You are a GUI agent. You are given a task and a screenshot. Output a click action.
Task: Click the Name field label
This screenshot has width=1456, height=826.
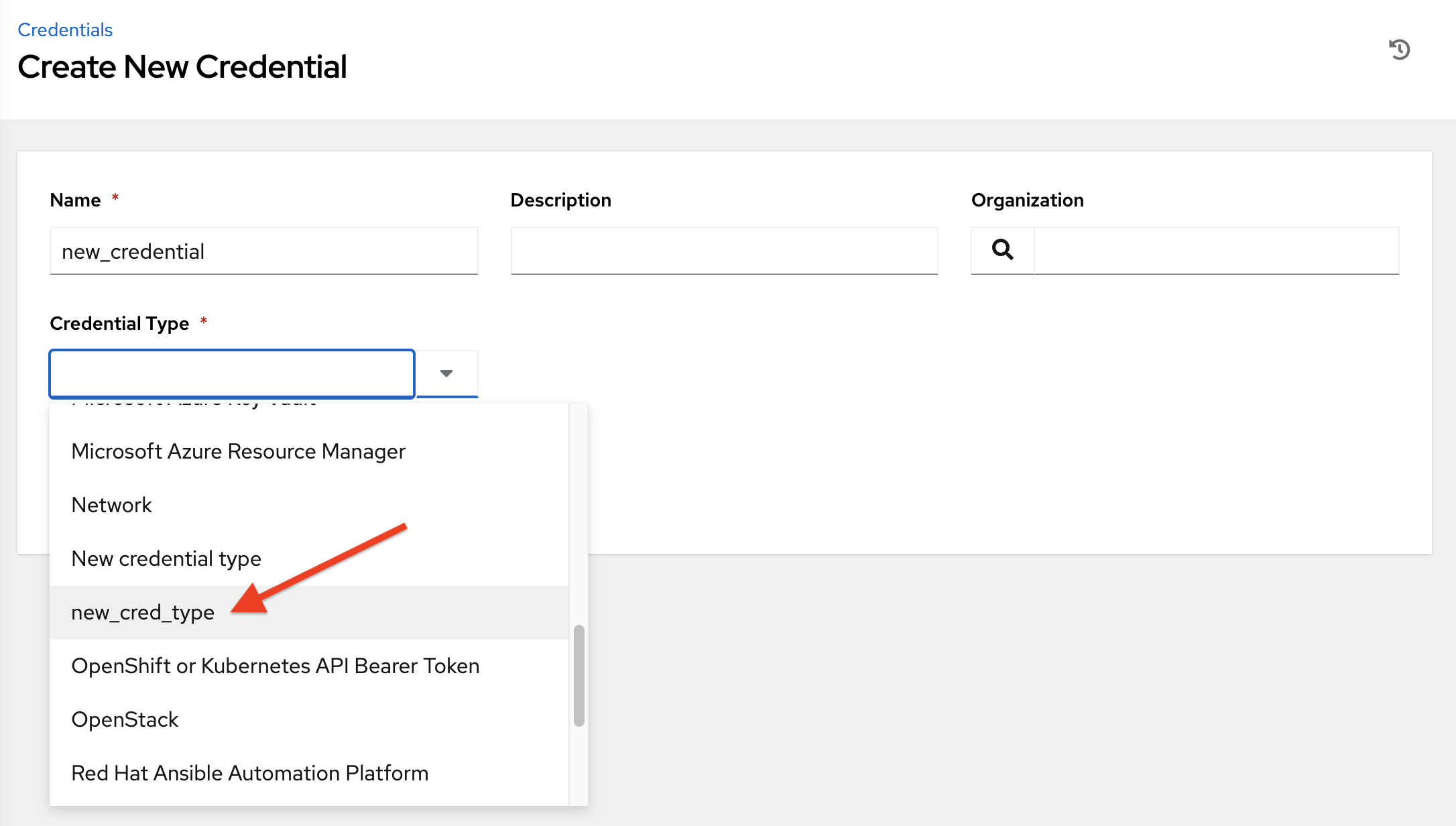point(76,199)
